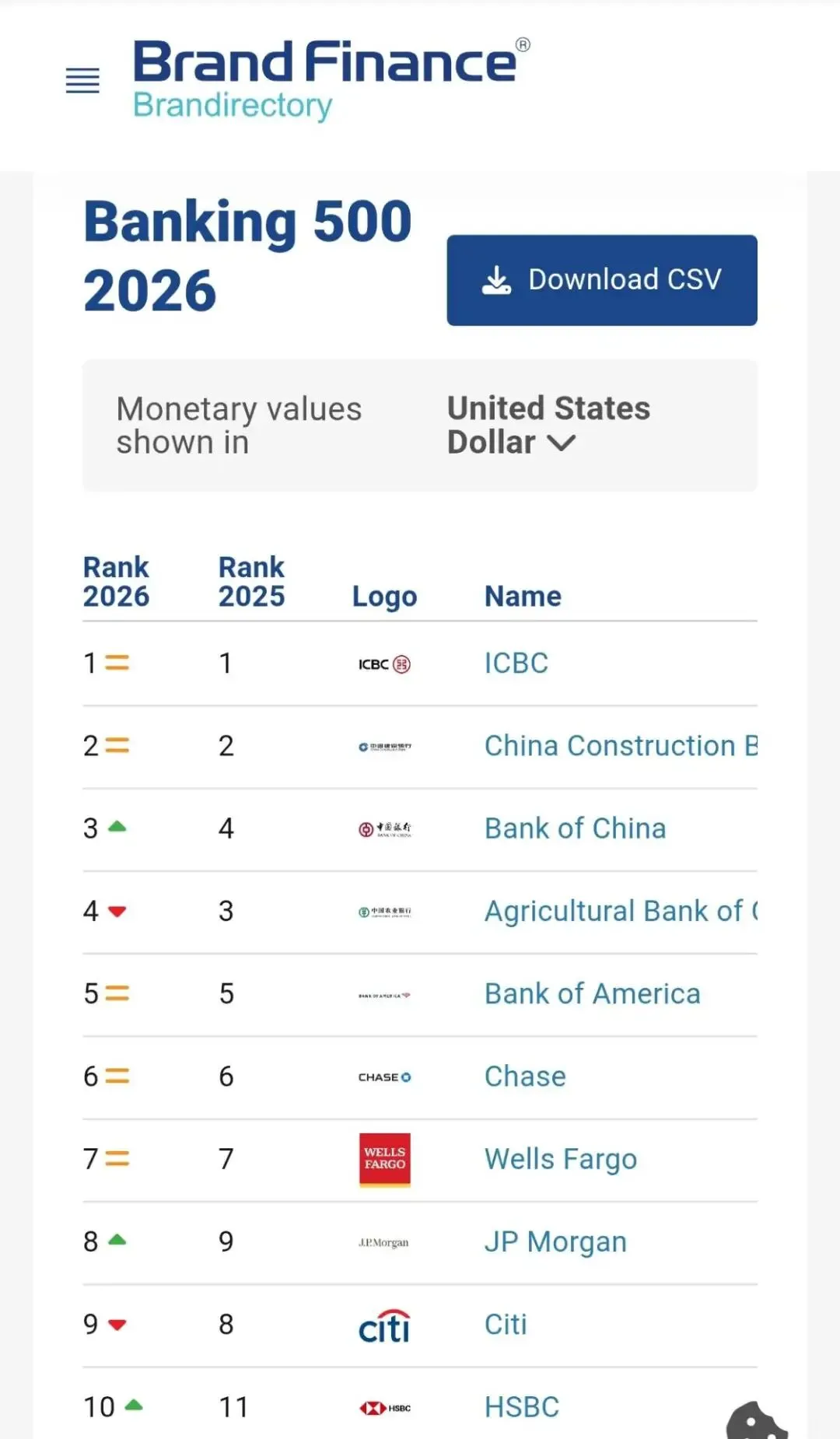The image size is (840, 1439).
Task: Click the cookie settings icon
Action: [x=756, y=1422]
